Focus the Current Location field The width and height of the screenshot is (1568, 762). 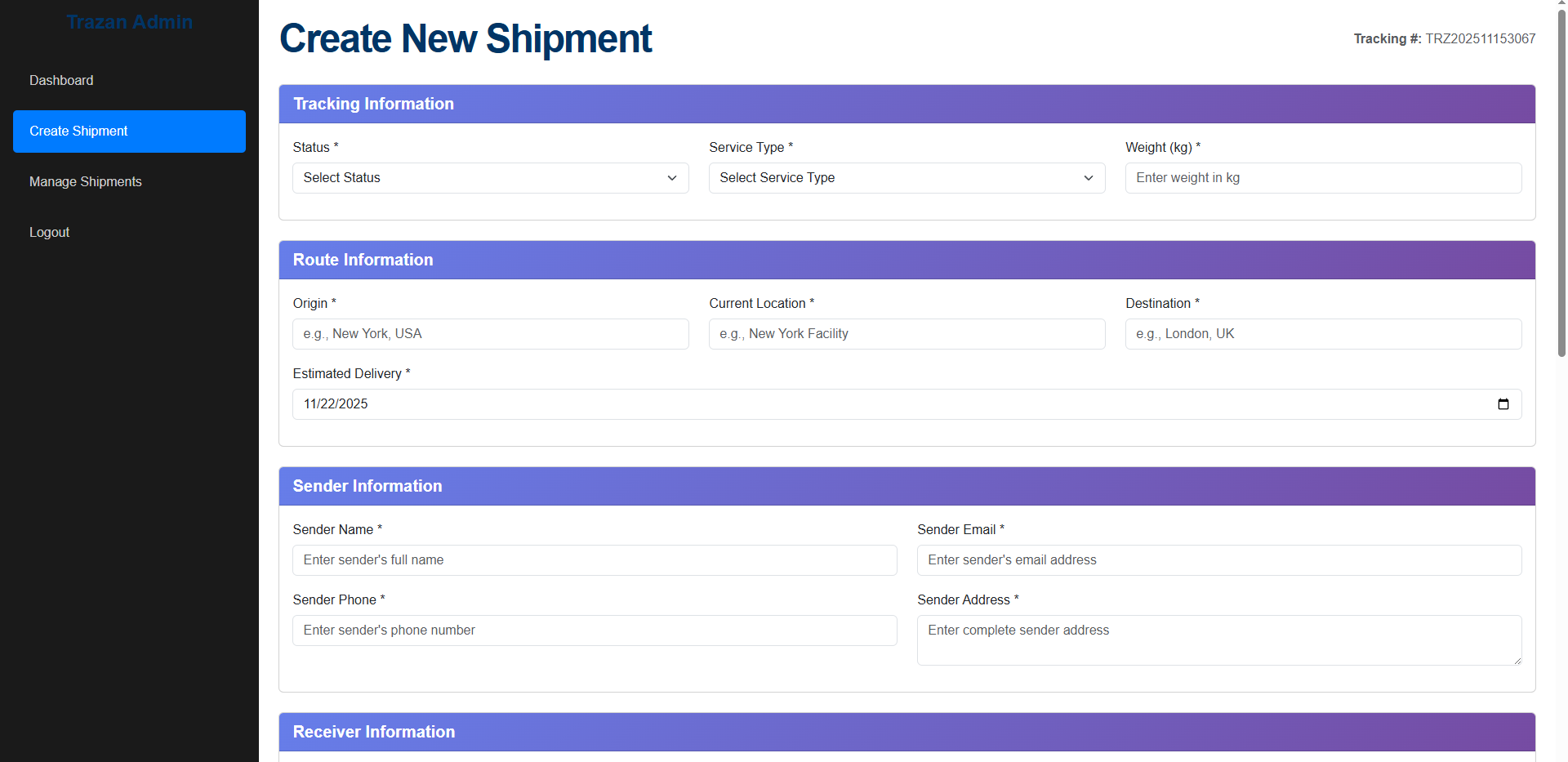tap(906, 334)
